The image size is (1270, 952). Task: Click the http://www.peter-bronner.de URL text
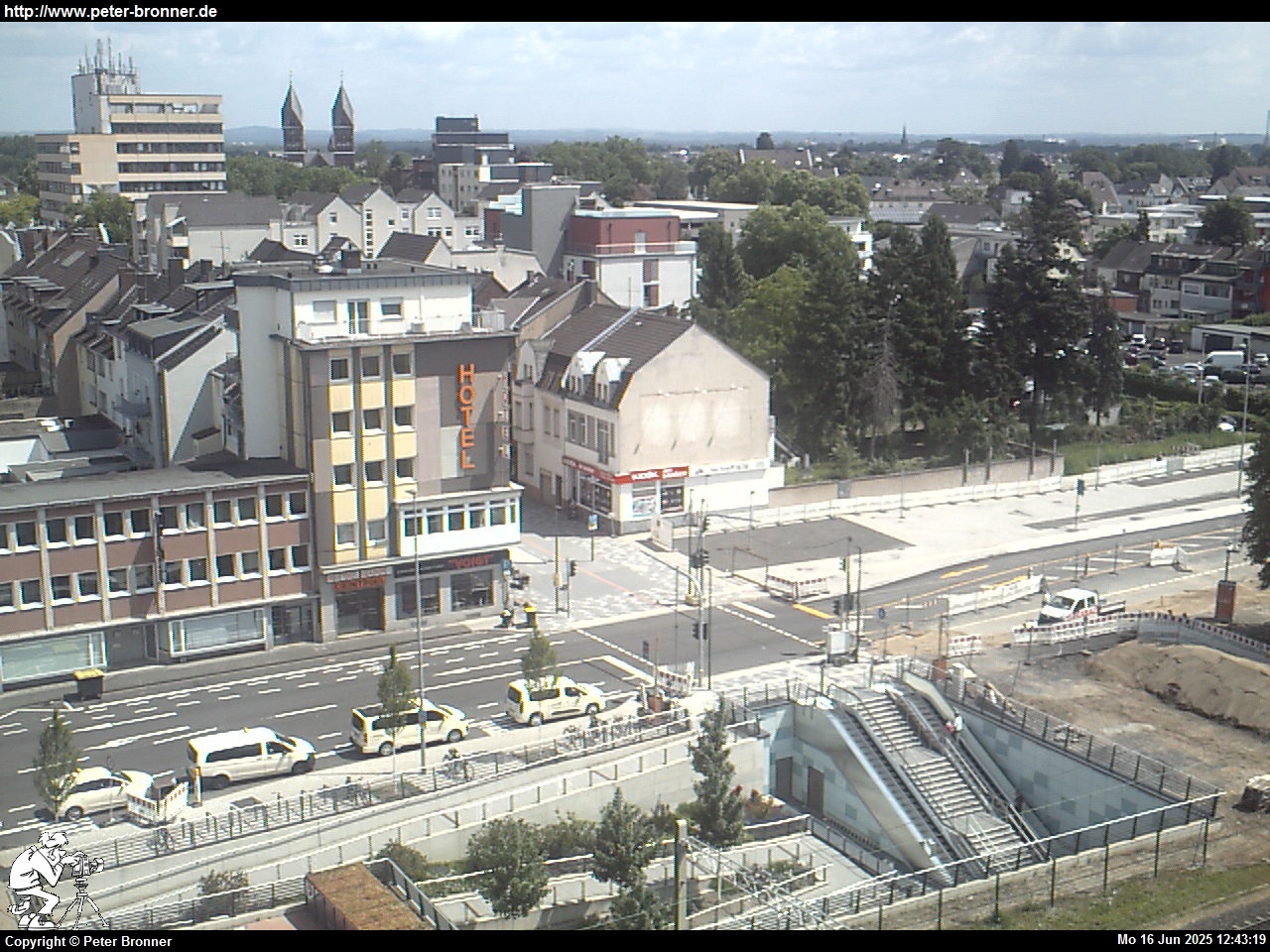110,11
